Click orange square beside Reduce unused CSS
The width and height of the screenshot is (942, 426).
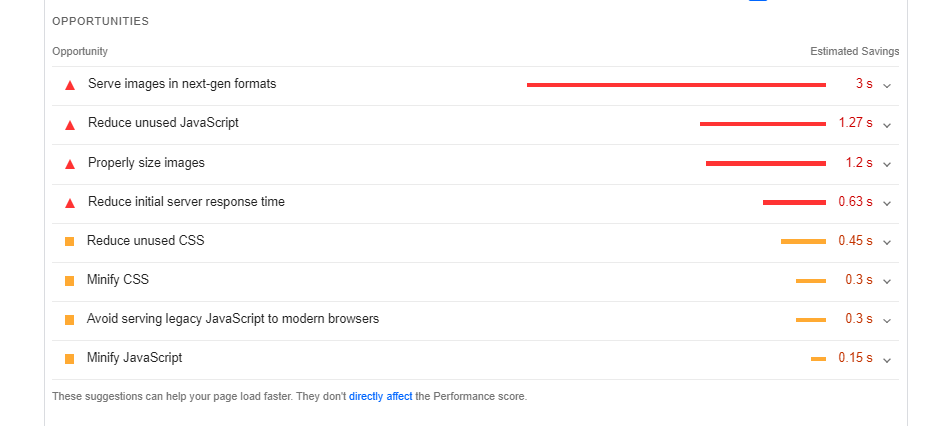(69, 241)
